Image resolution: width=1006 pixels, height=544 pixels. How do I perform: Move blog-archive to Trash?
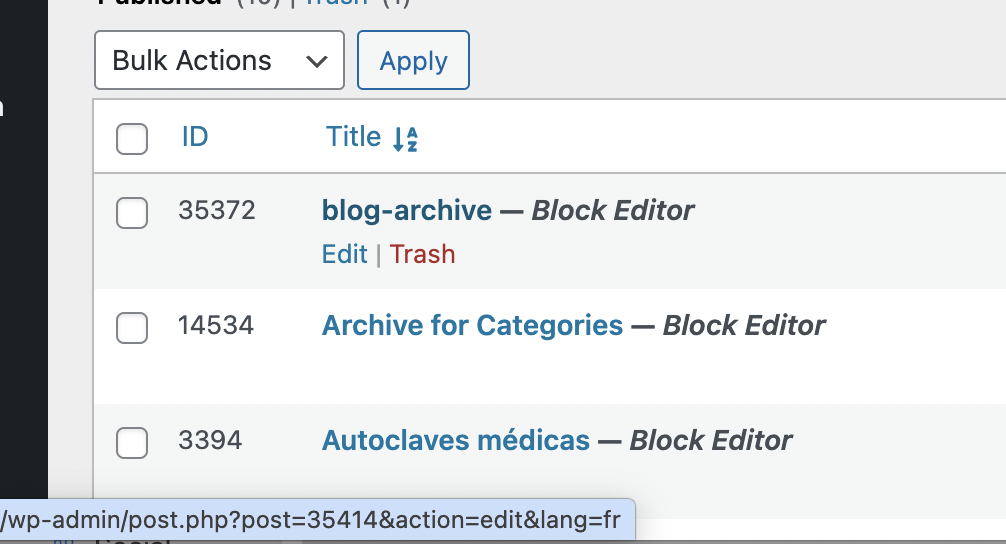pyautogui.click(x=422, y=254)
